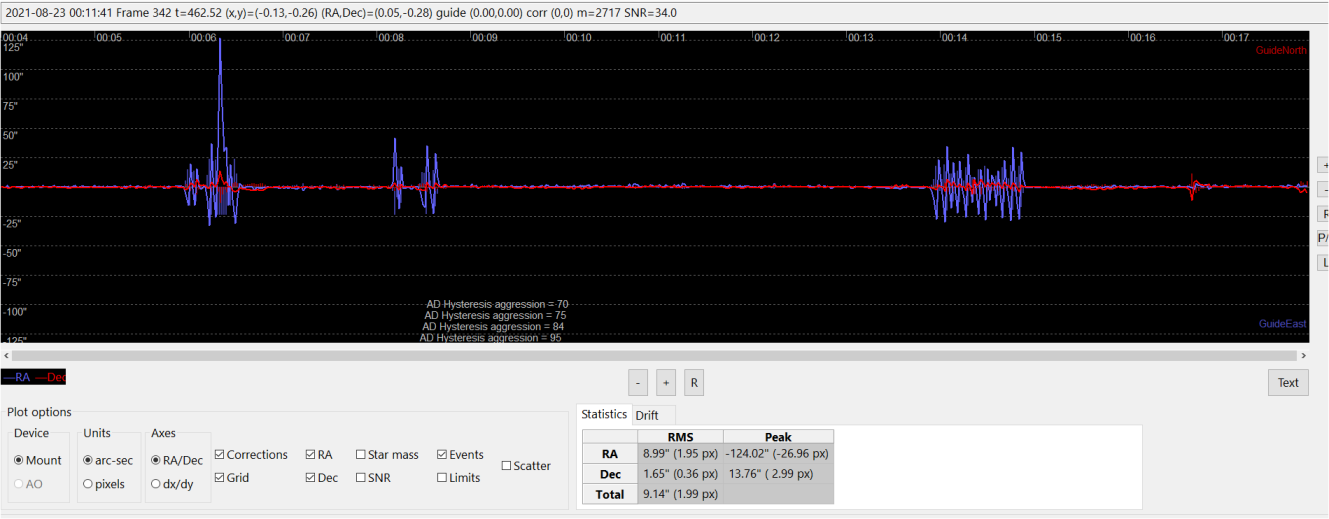
Task: Click the Text button
Action: click(x=1288, y=382)
